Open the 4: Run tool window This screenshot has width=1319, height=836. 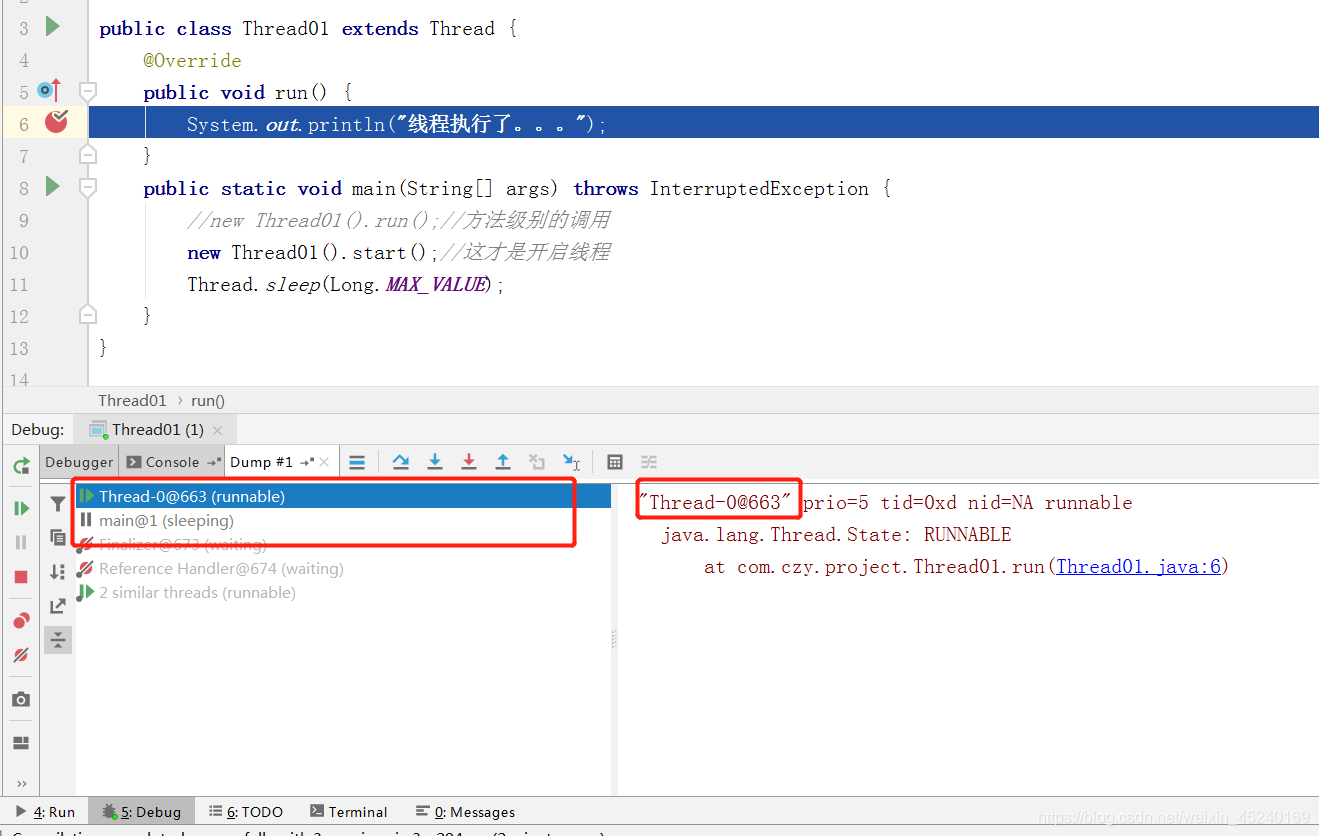pyautogui.click(x=45, y=811)
